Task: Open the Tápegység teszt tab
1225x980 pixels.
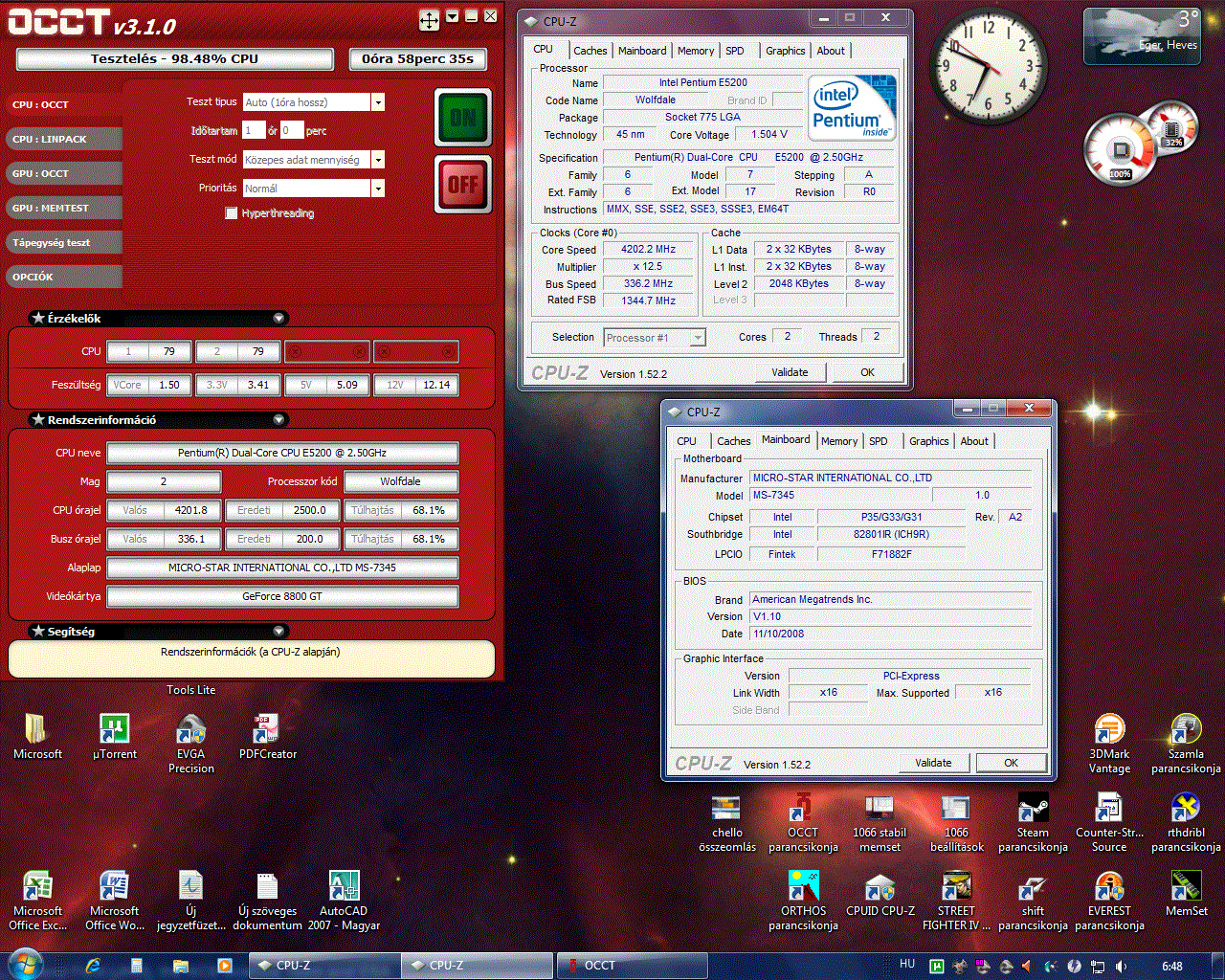Action: tap(63, 242)
